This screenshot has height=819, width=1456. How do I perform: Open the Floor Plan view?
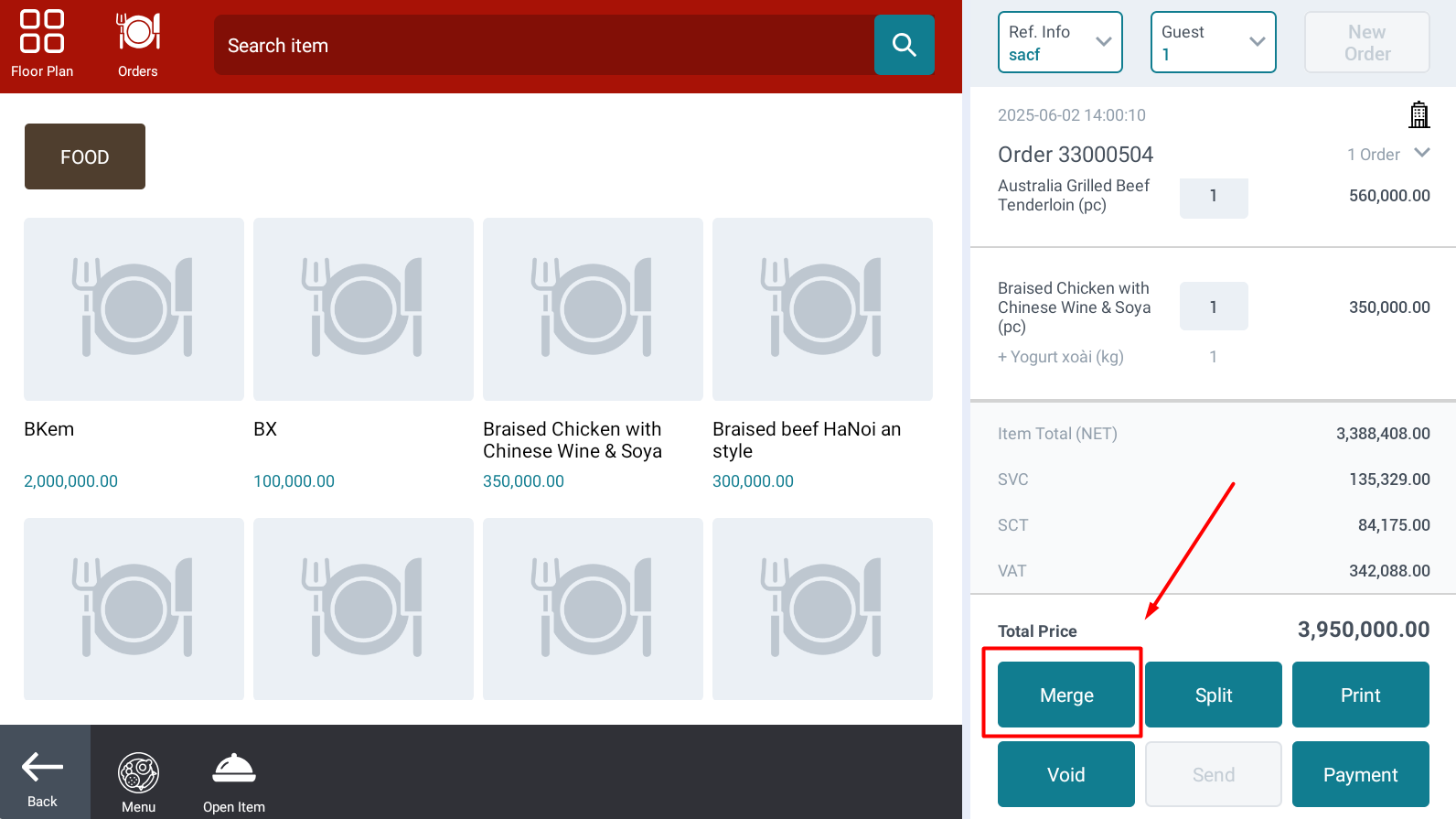click(x=42, y=44)
